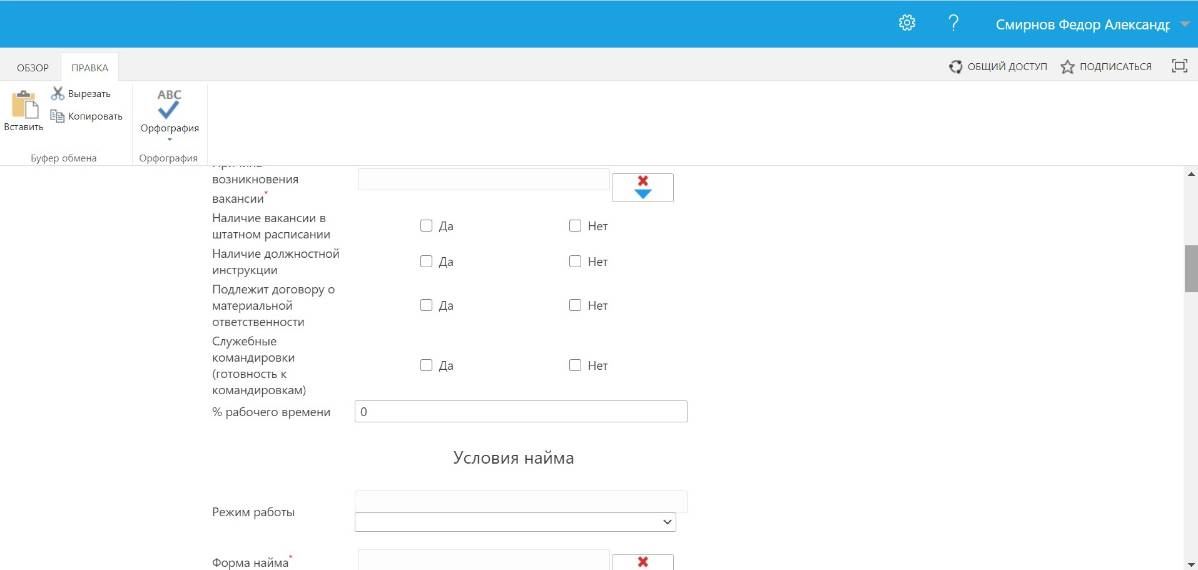Expand the Режим работы dropdown list
Image resolution: width=1198 pixels, height=570 pixels.
(x=515, y=522)
